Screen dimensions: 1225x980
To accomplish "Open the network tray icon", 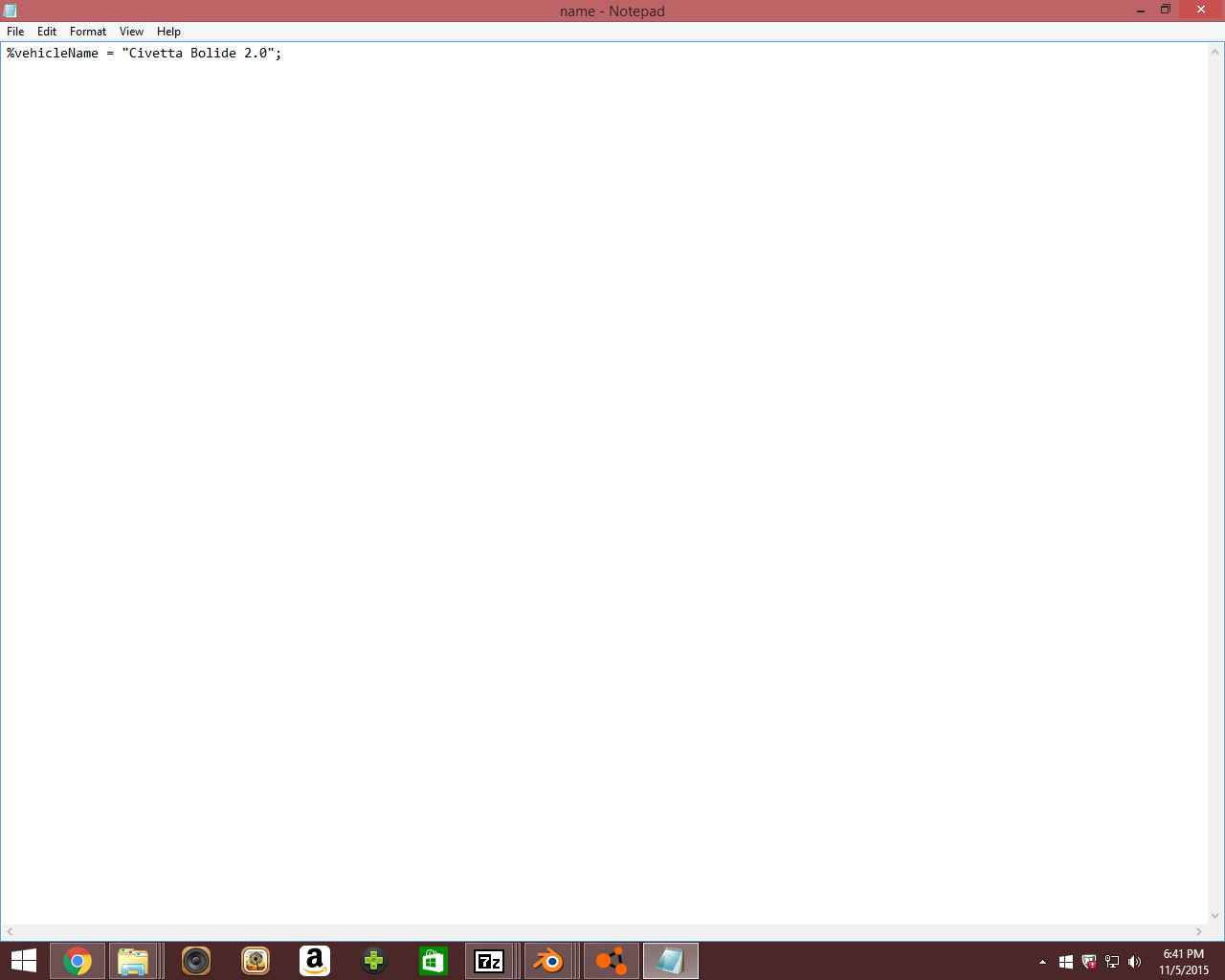I will pyautogui.click(x=1112, y=962).
